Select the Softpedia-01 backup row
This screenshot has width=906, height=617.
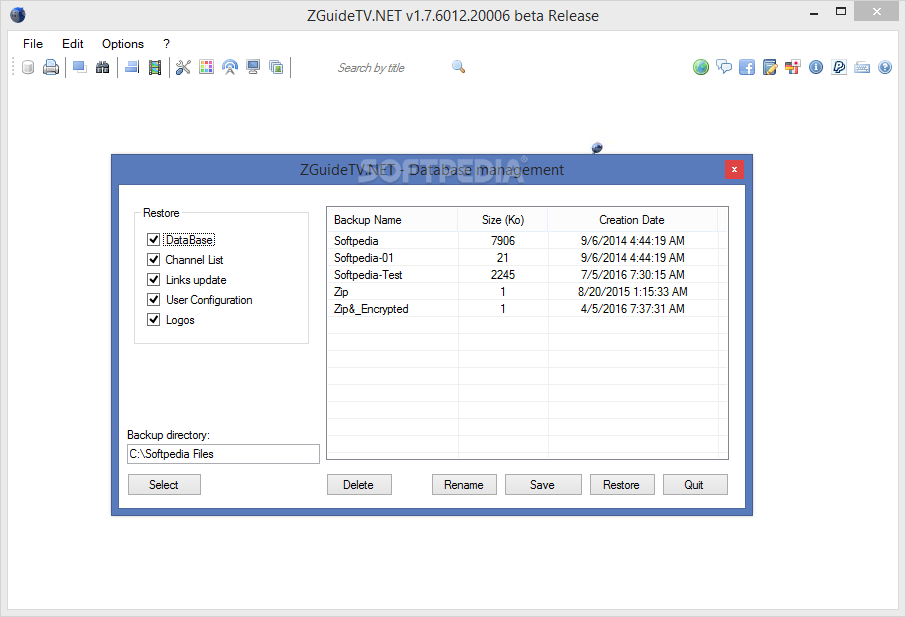[527, 258]
